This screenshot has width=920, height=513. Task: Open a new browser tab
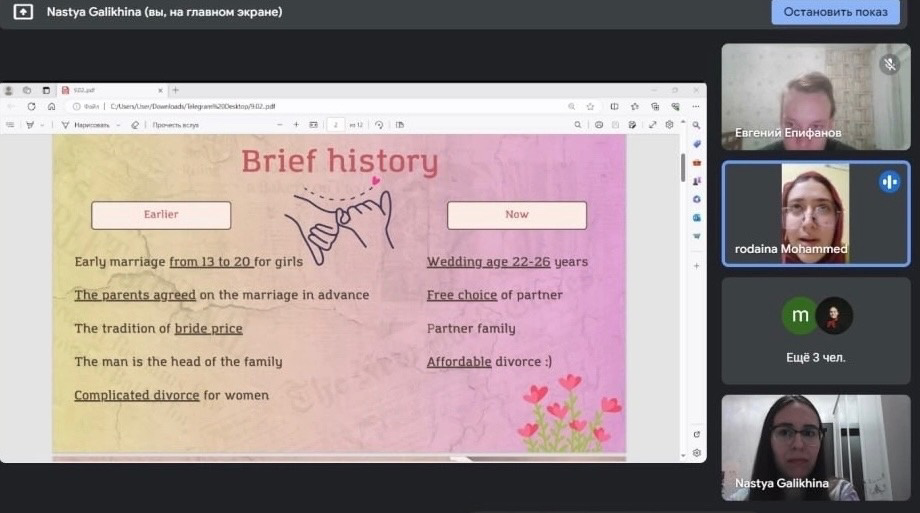(x=176, y=90)
